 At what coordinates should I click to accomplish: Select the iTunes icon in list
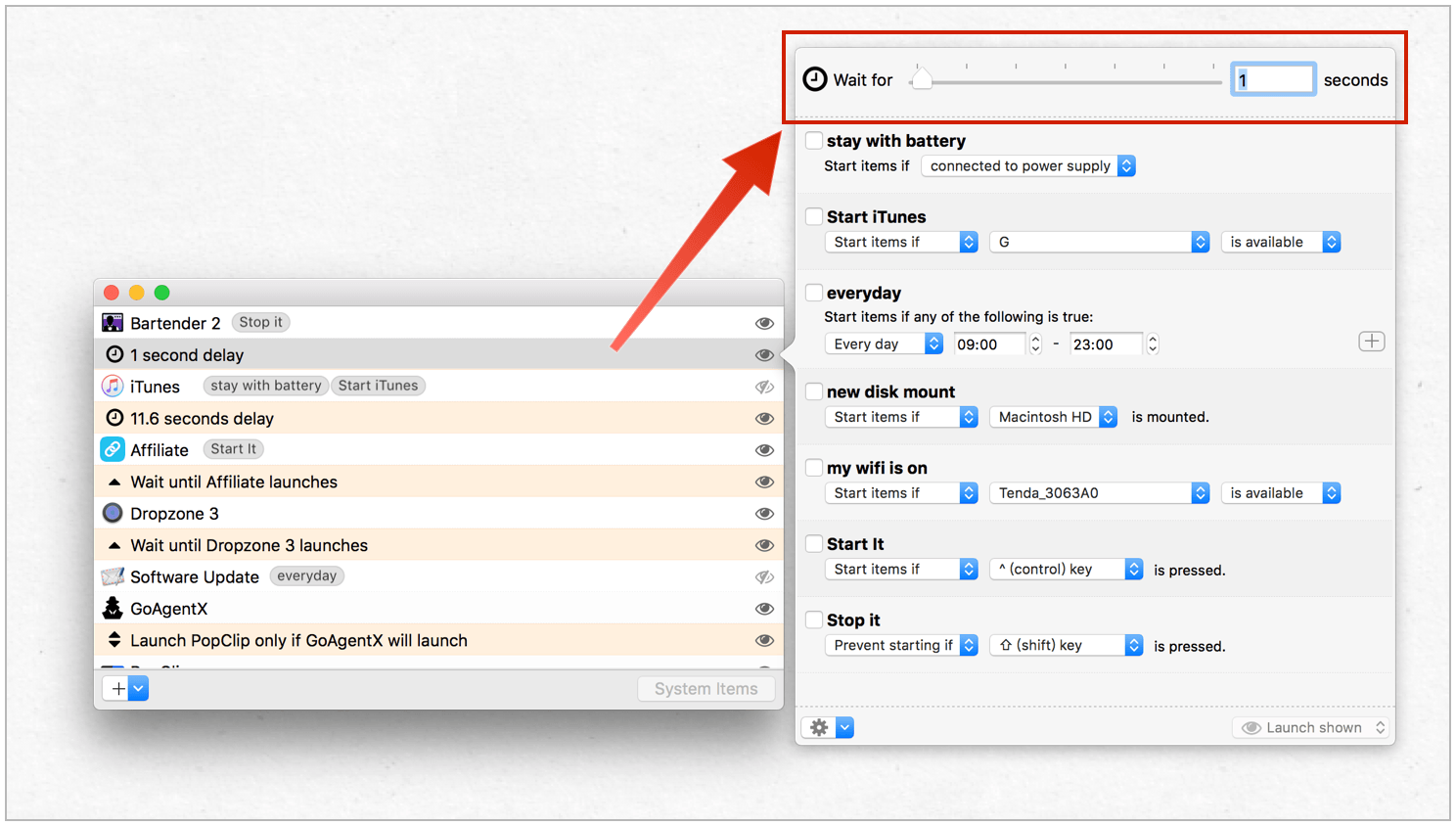coord(113,387)
